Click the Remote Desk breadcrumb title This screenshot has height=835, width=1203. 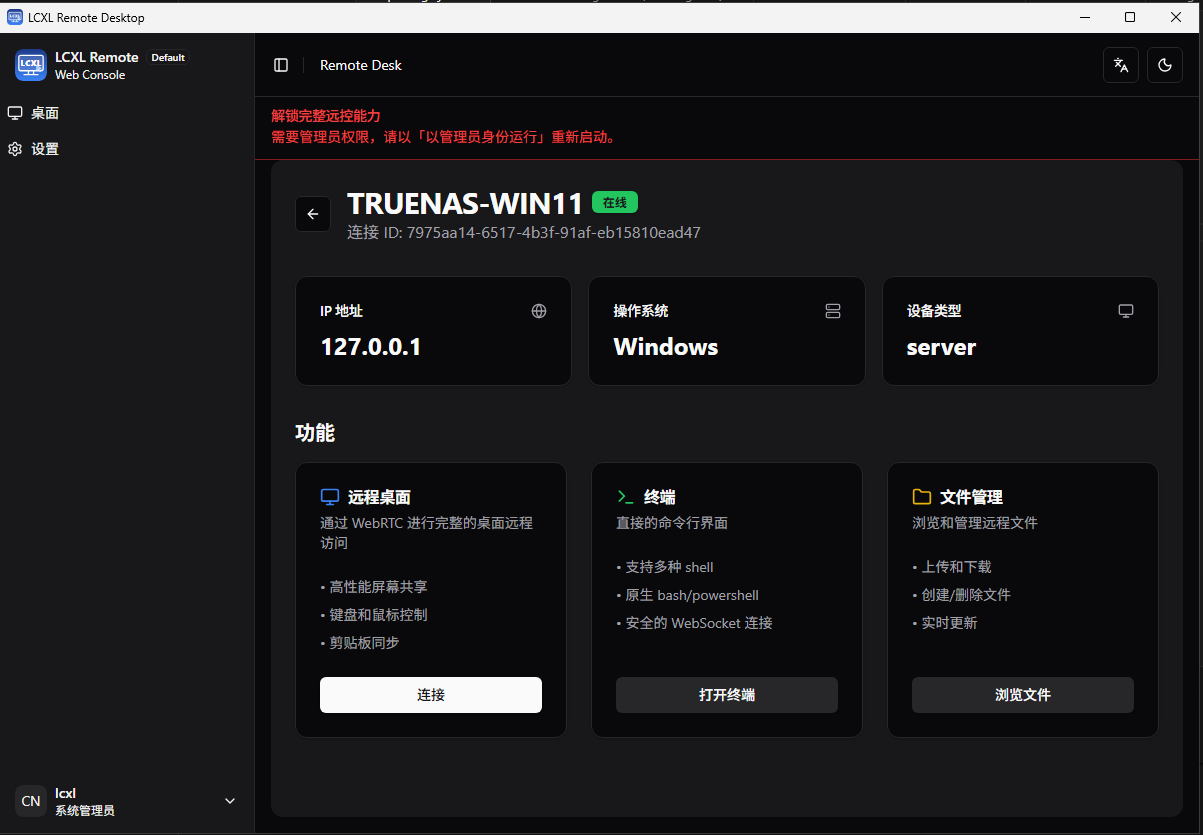click(361, 65)
